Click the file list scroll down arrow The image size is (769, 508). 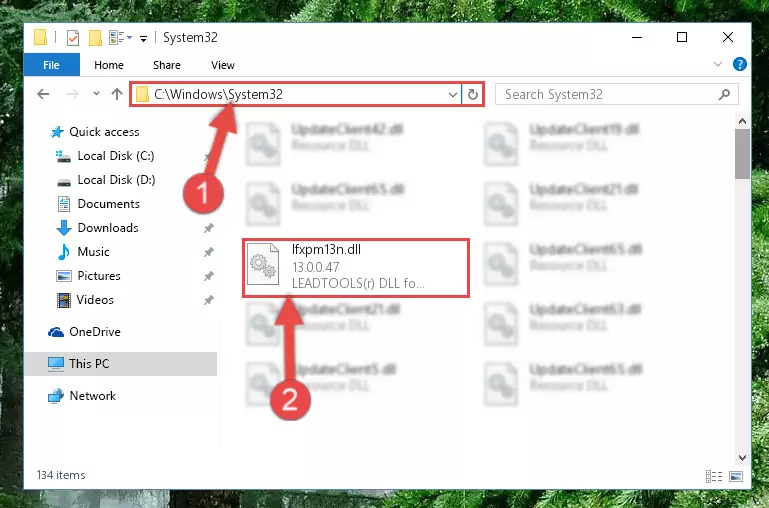click(743, 457)
